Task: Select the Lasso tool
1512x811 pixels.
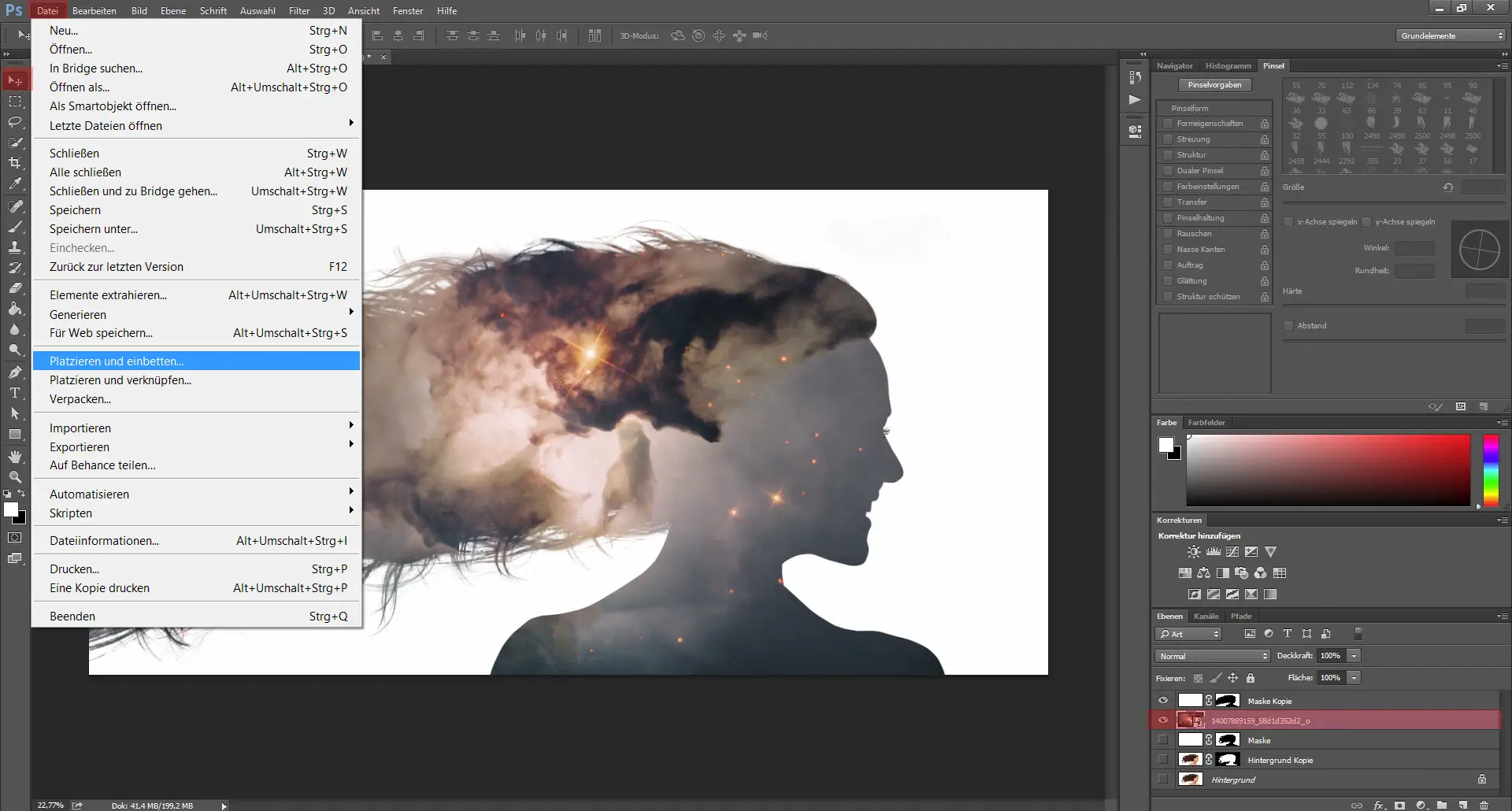Action: (16, 122)
